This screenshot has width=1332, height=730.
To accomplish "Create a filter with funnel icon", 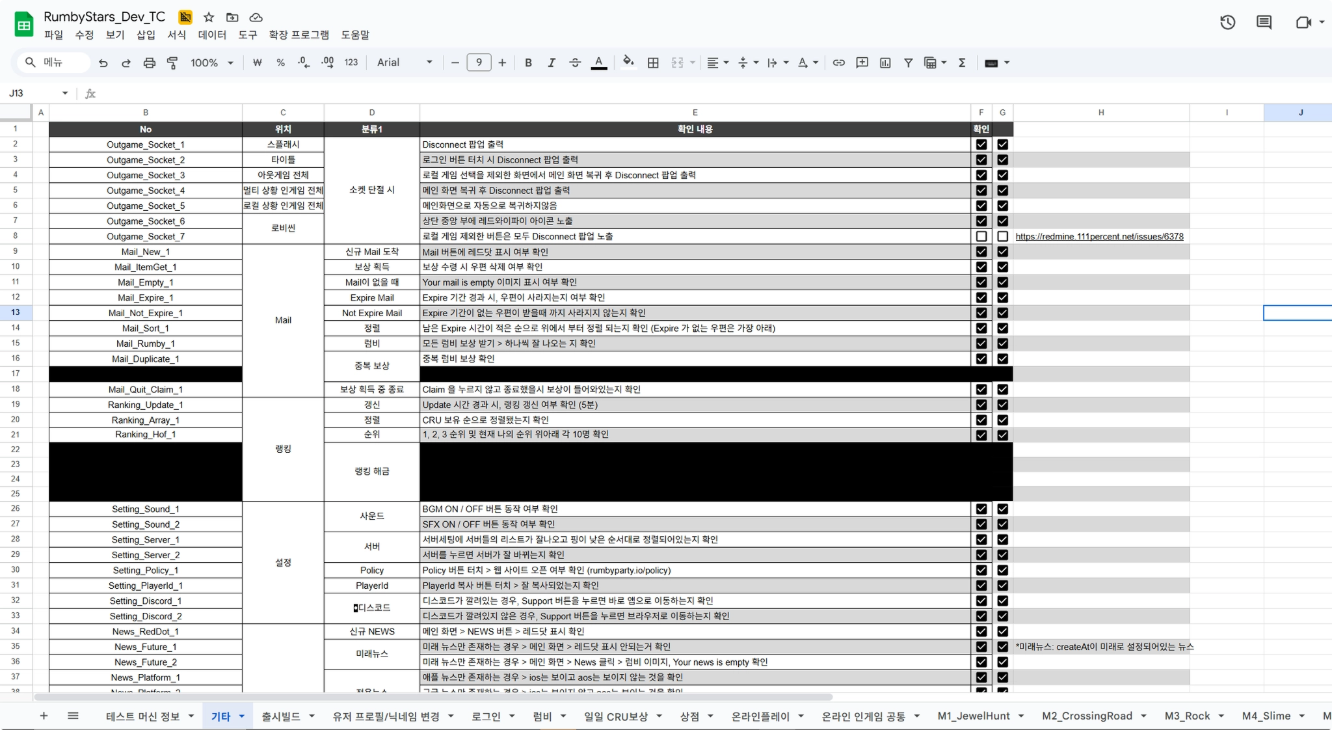I will coord(908,63).
